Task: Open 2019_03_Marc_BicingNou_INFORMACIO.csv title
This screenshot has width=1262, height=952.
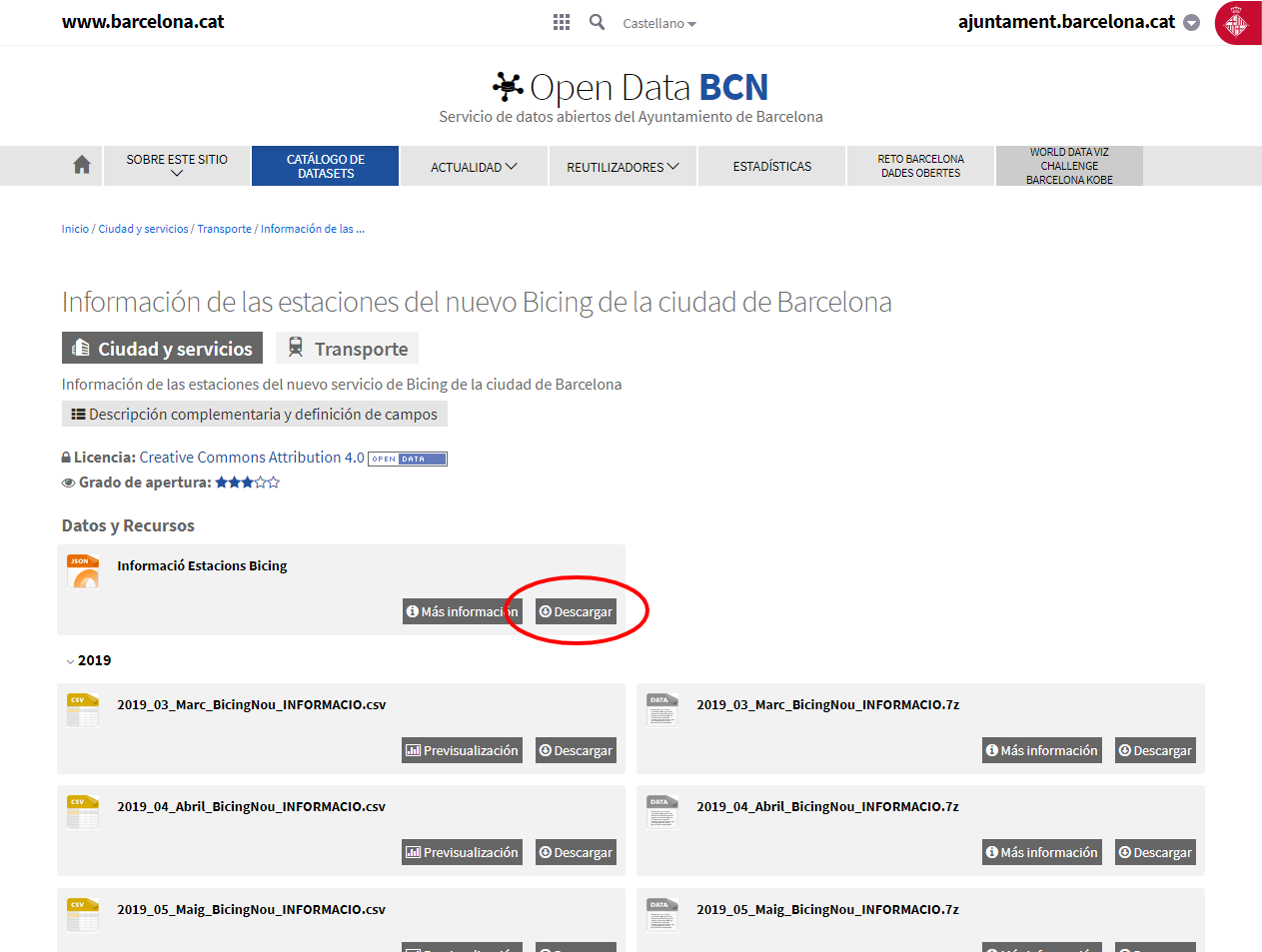Action: click(251, 704)
